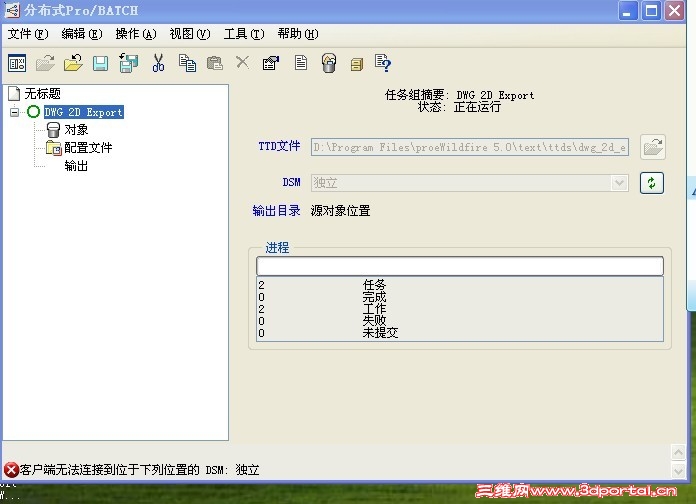Image resolution: width=696 pixels, height=504 pixels.
Task: Click the document page toolbar icon
Action: coord(301,63)
